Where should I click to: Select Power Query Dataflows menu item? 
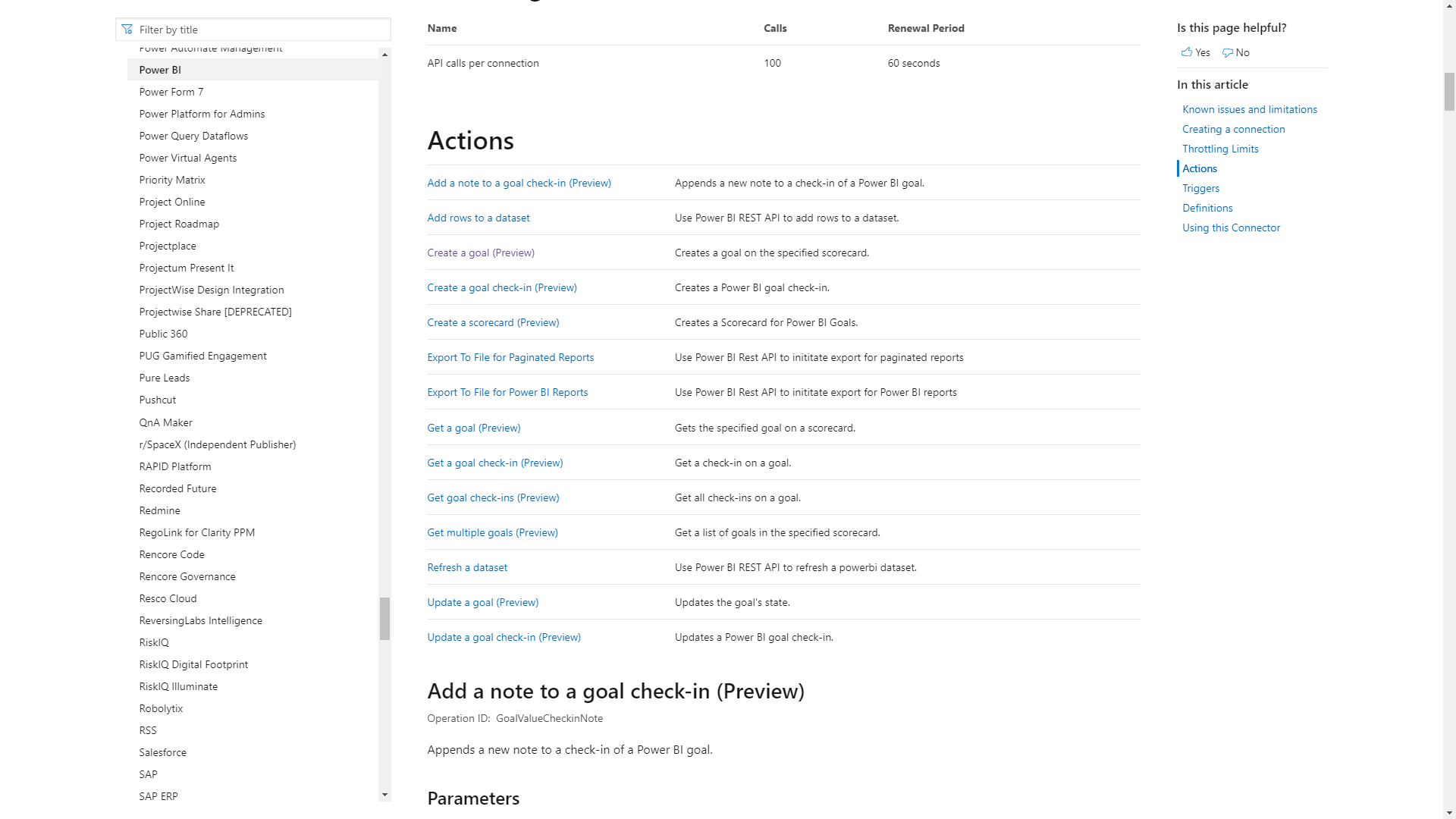point(194,135)
